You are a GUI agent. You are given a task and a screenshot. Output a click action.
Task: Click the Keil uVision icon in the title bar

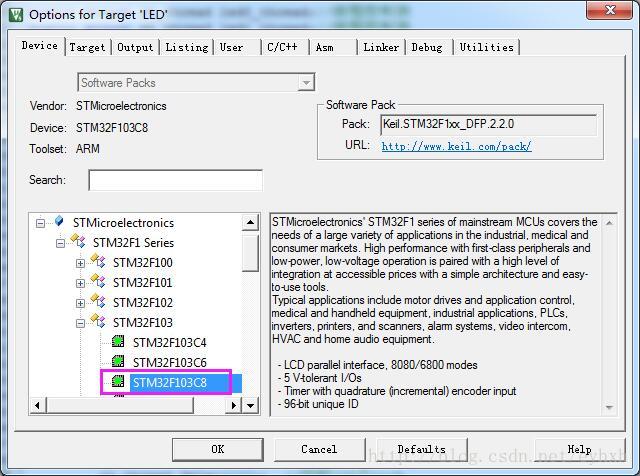pyautogui.click(x=16, y=15)
